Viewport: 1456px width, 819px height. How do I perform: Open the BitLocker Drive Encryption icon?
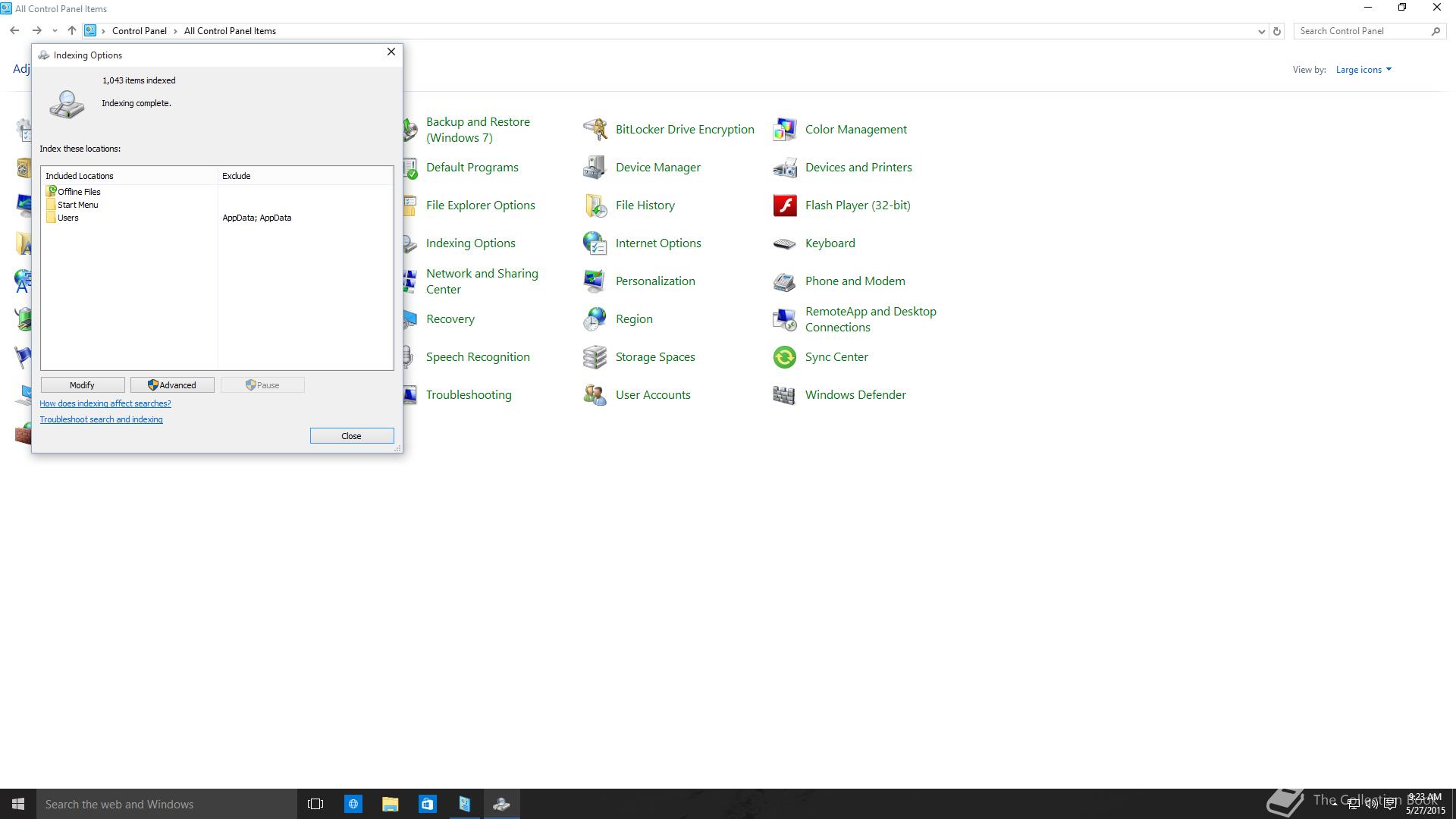point(595,130)
